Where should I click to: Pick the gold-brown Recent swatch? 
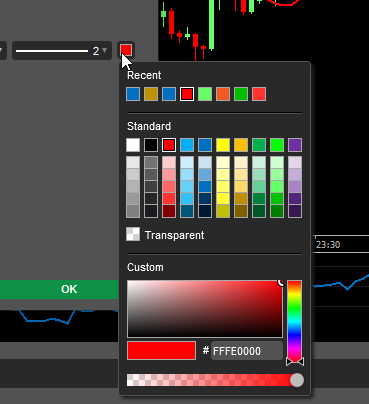pyautogui.click(x=151, y=94)
